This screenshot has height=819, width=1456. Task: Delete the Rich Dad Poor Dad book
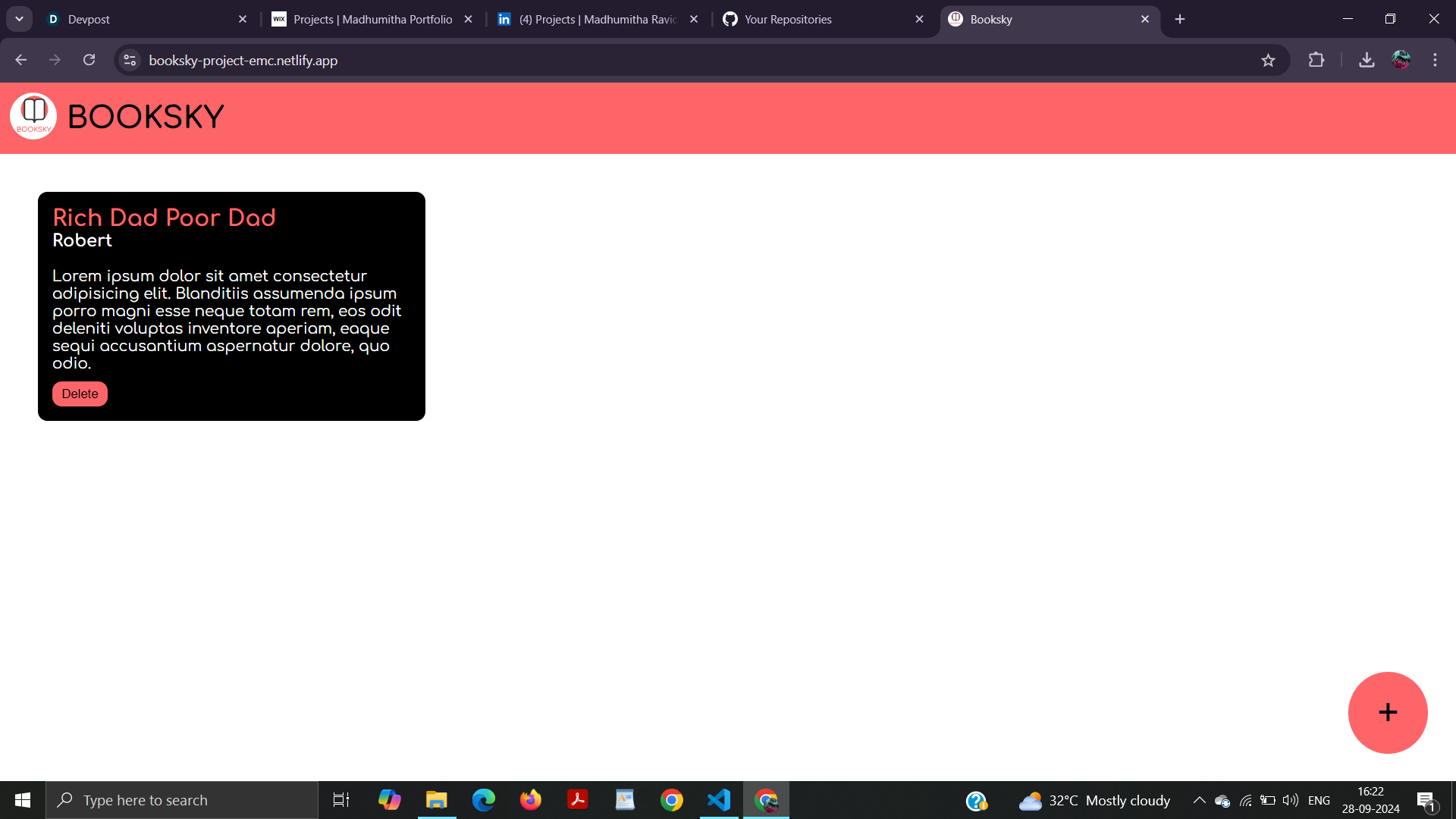pos(79,394)
